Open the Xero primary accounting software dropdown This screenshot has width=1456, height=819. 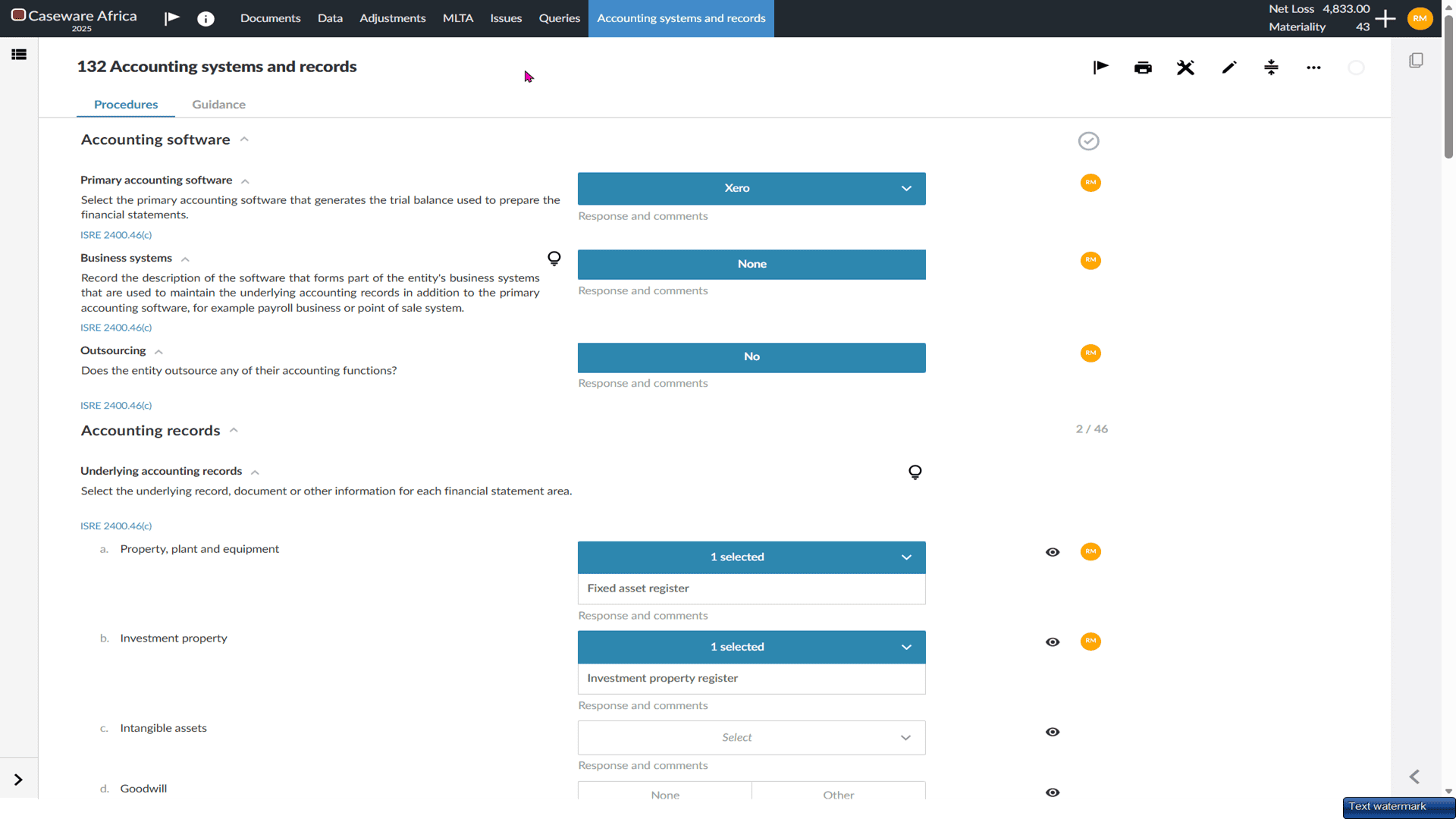[752, 188]
